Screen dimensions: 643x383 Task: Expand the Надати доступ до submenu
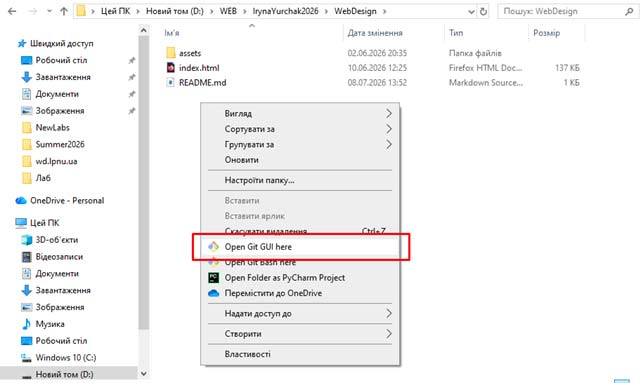tap(300, 314)
